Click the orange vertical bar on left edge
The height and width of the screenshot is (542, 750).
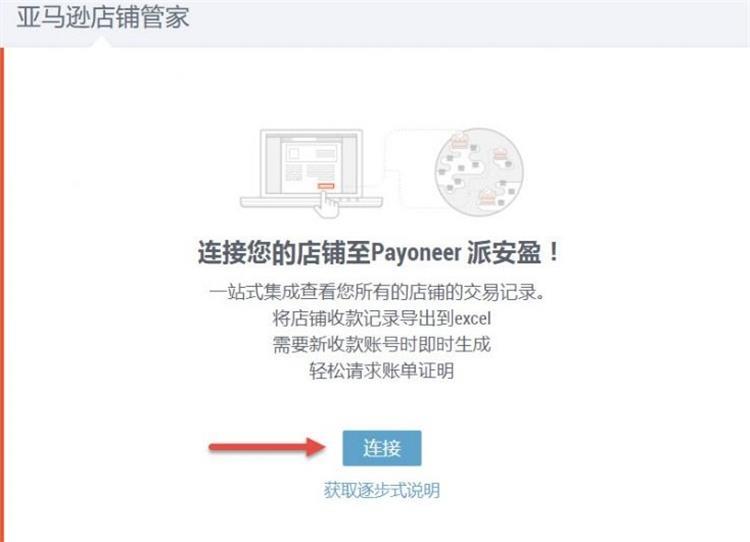[2, 294]
